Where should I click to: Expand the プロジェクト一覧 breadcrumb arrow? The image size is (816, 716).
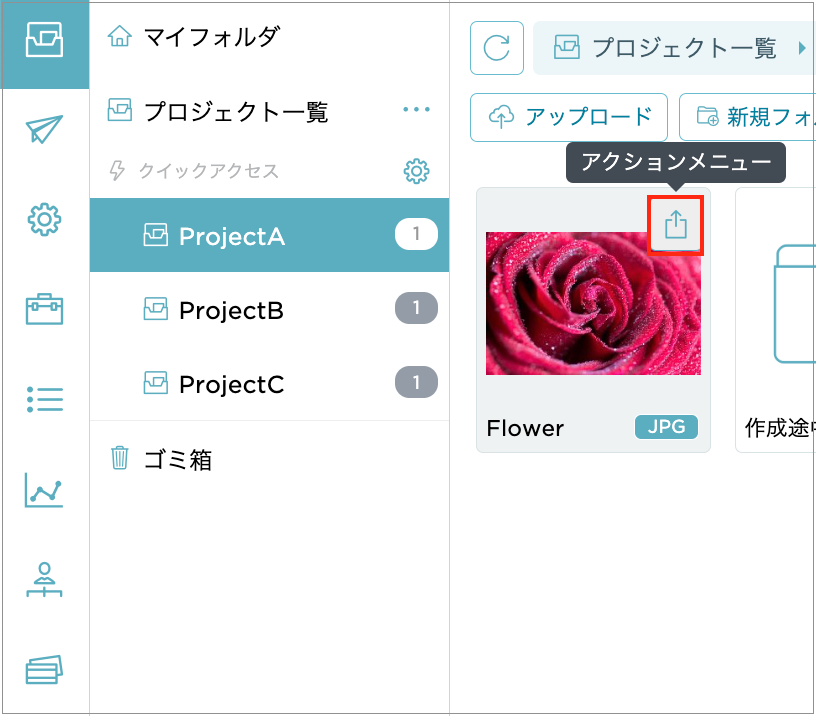tap(802, 48)
